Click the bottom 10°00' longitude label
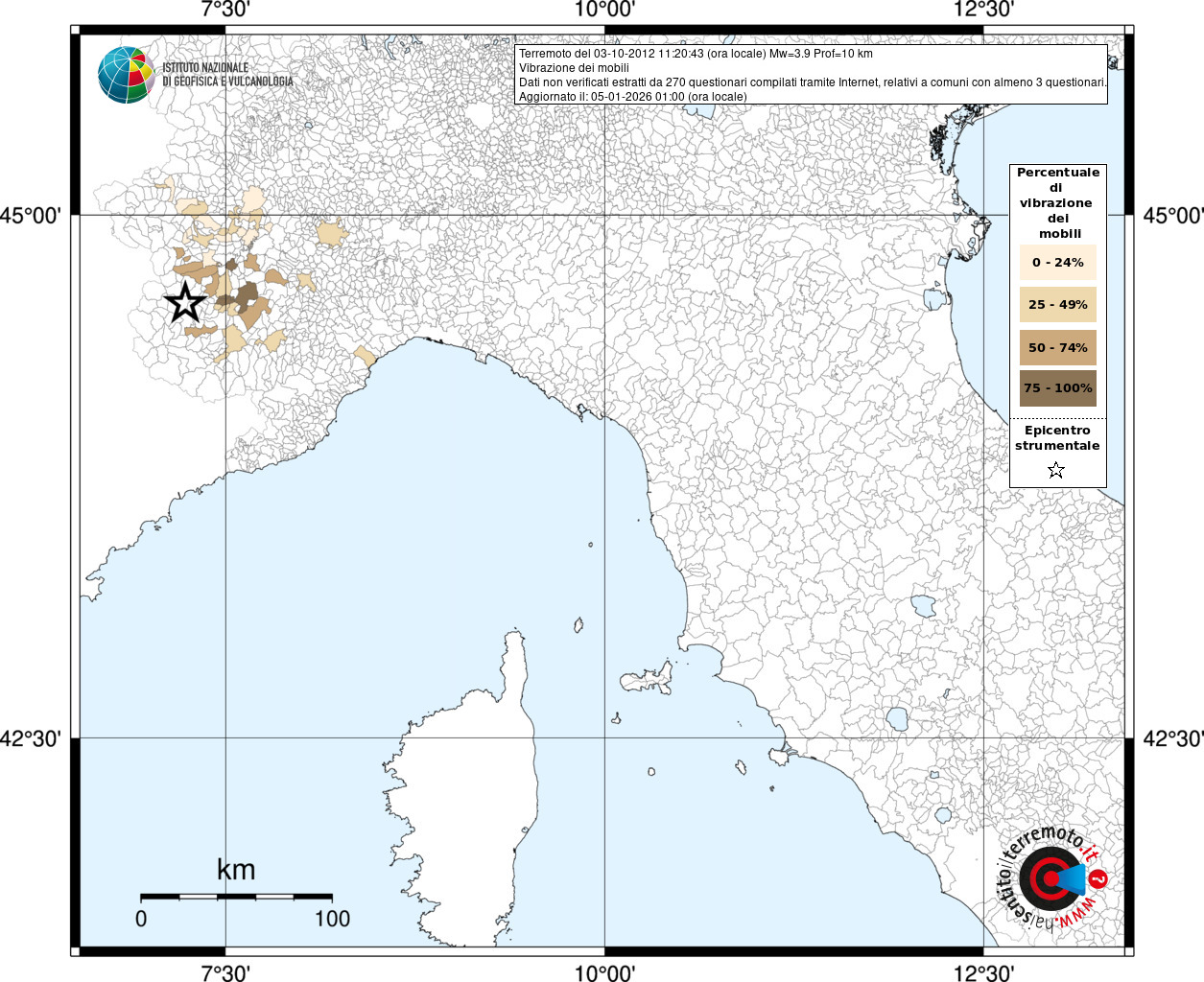The width and height of the screenshot is (1204, 982). [604, 972]
